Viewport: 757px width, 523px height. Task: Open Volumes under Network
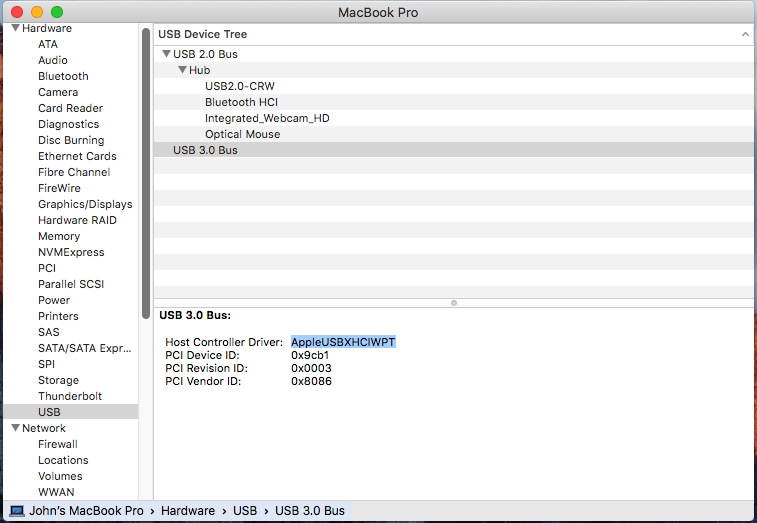tap(60, 476)
